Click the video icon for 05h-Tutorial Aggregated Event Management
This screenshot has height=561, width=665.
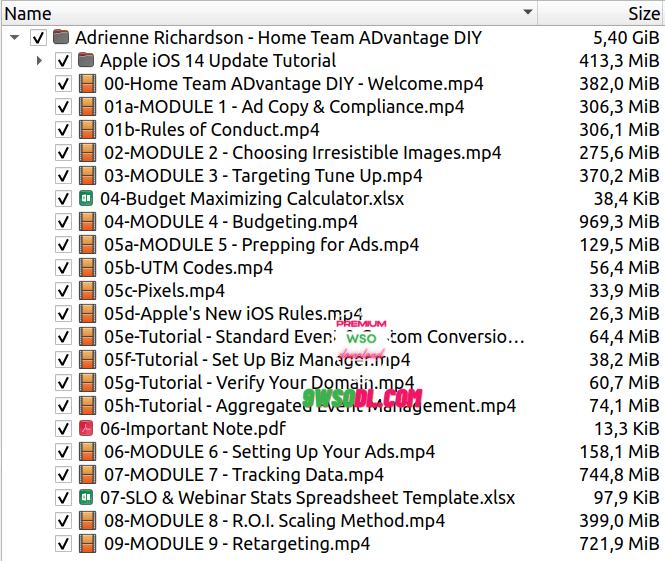pyautogui.click(x=87, y=405)
